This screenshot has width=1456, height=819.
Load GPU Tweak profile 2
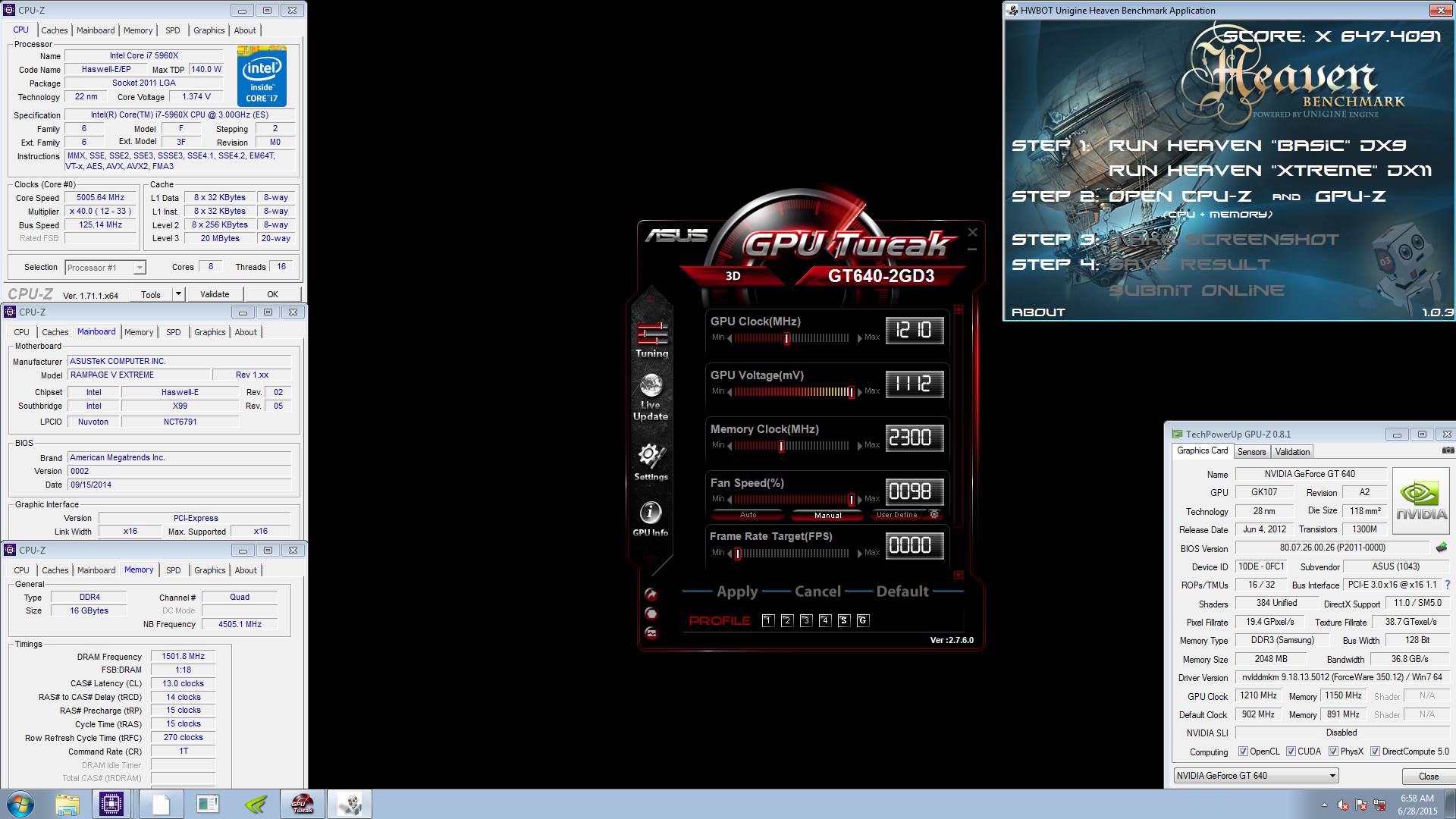(x=786, y=620)
